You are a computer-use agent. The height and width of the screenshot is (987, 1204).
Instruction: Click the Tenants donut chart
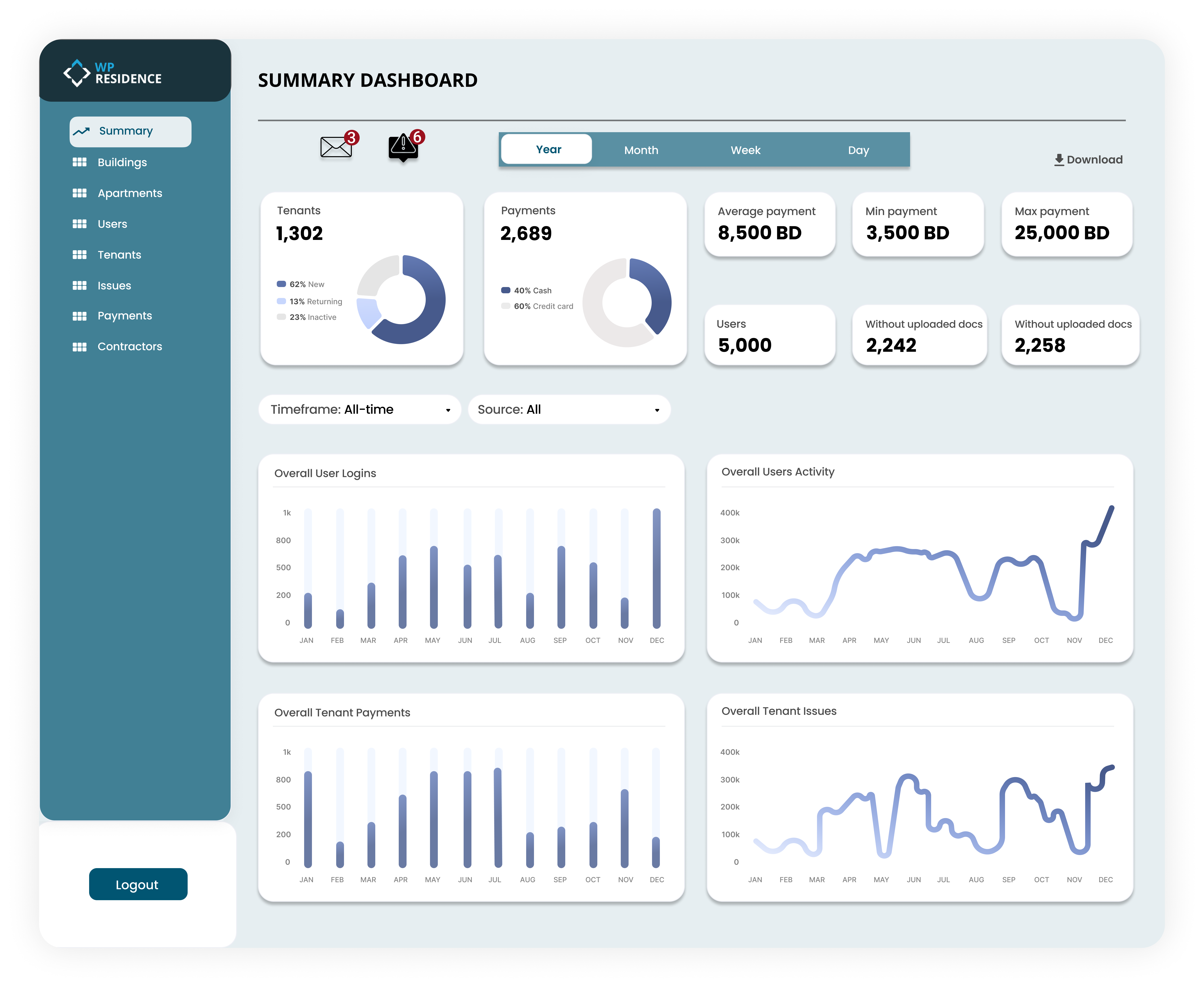tap(401, 300)
